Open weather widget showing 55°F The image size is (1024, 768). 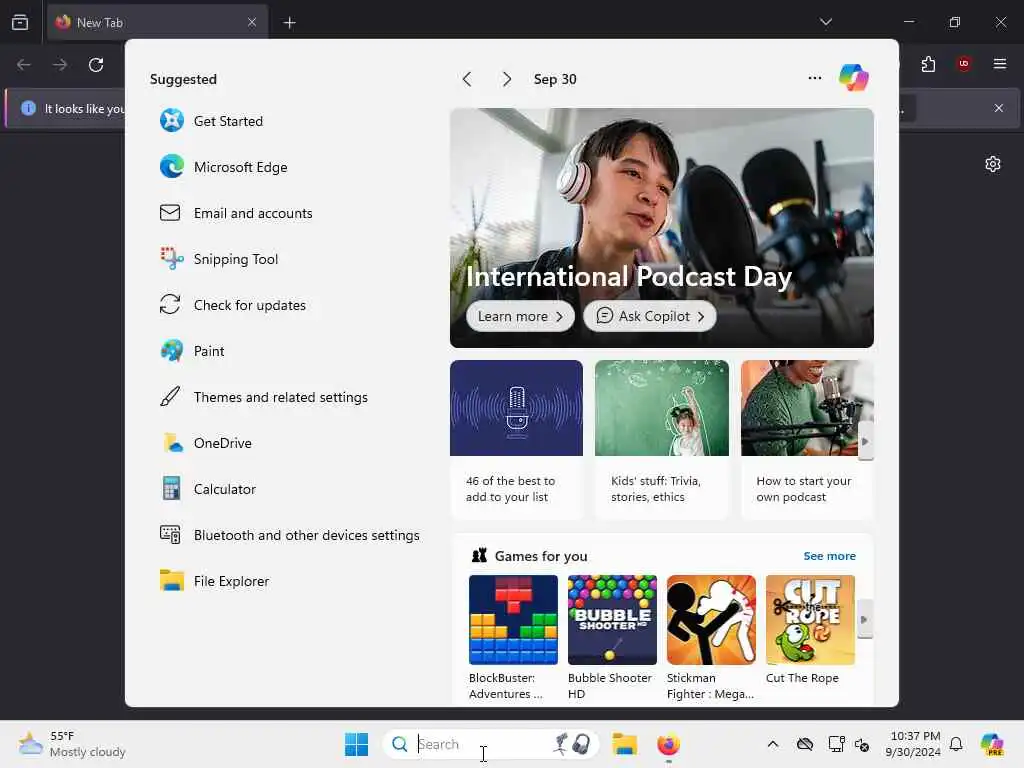point(72,744)
